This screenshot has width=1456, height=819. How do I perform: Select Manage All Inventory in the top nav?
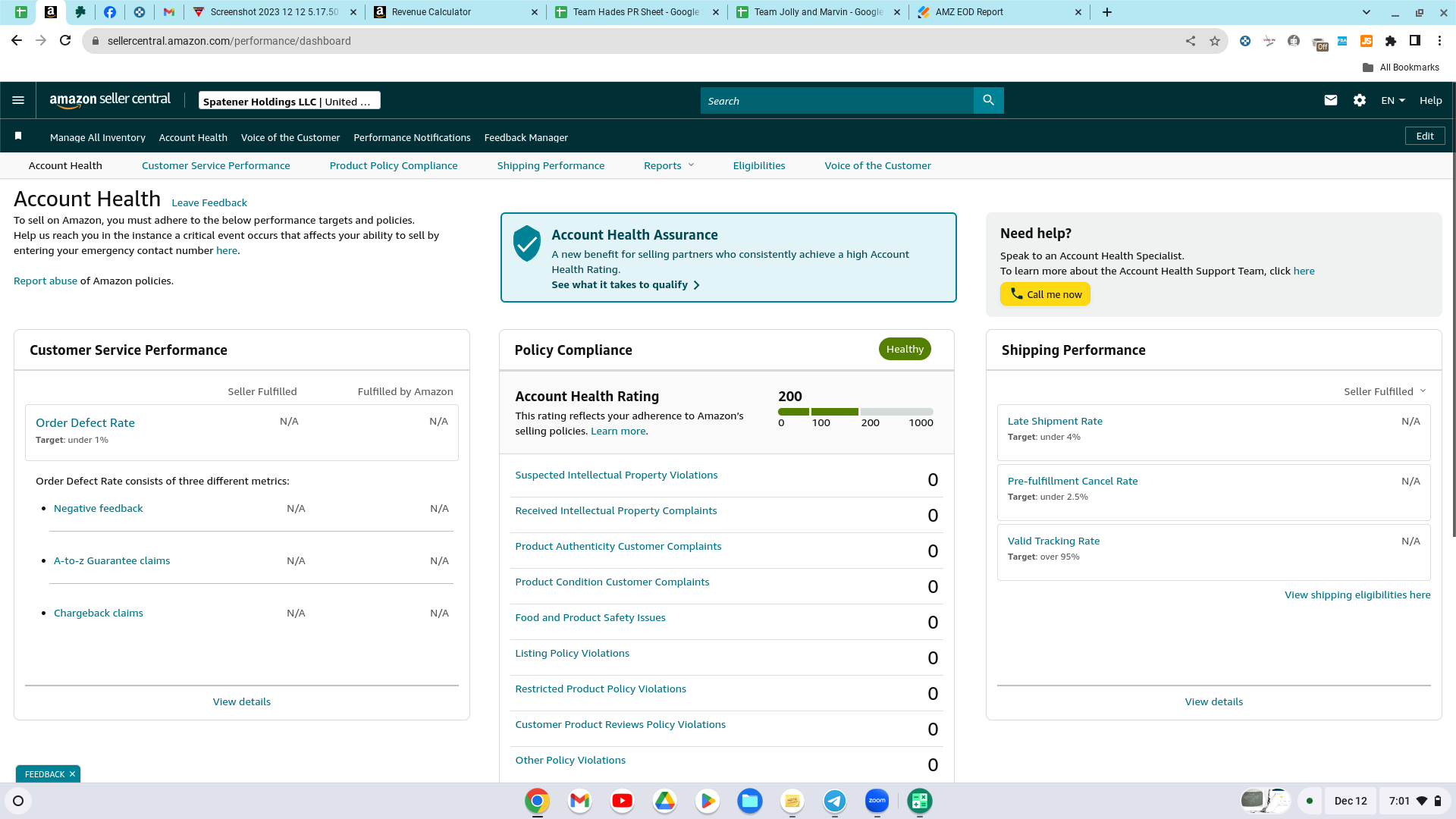[x=98, y=137]
